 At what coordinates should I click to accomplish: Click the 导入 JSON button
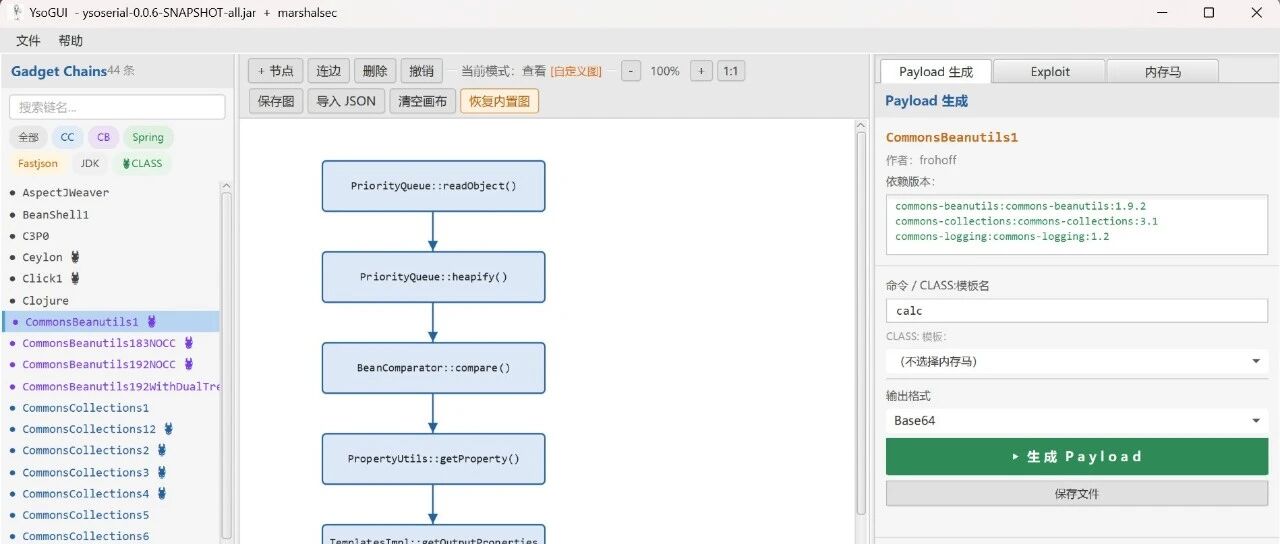pos(346,101)
